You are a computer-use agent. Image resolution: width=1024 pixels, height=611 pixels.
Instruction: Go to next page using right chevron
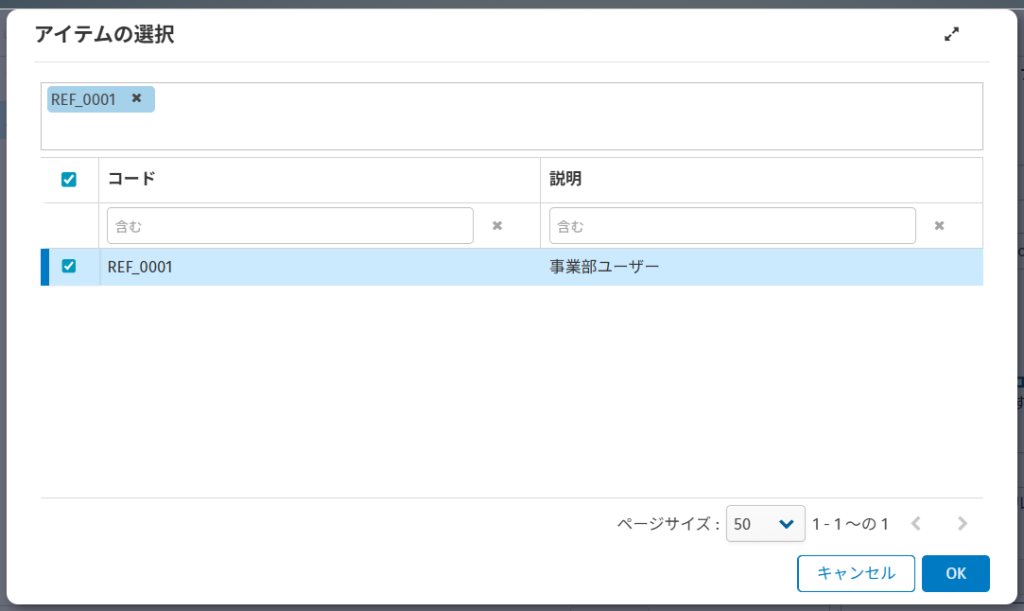[x=962, y=523]
